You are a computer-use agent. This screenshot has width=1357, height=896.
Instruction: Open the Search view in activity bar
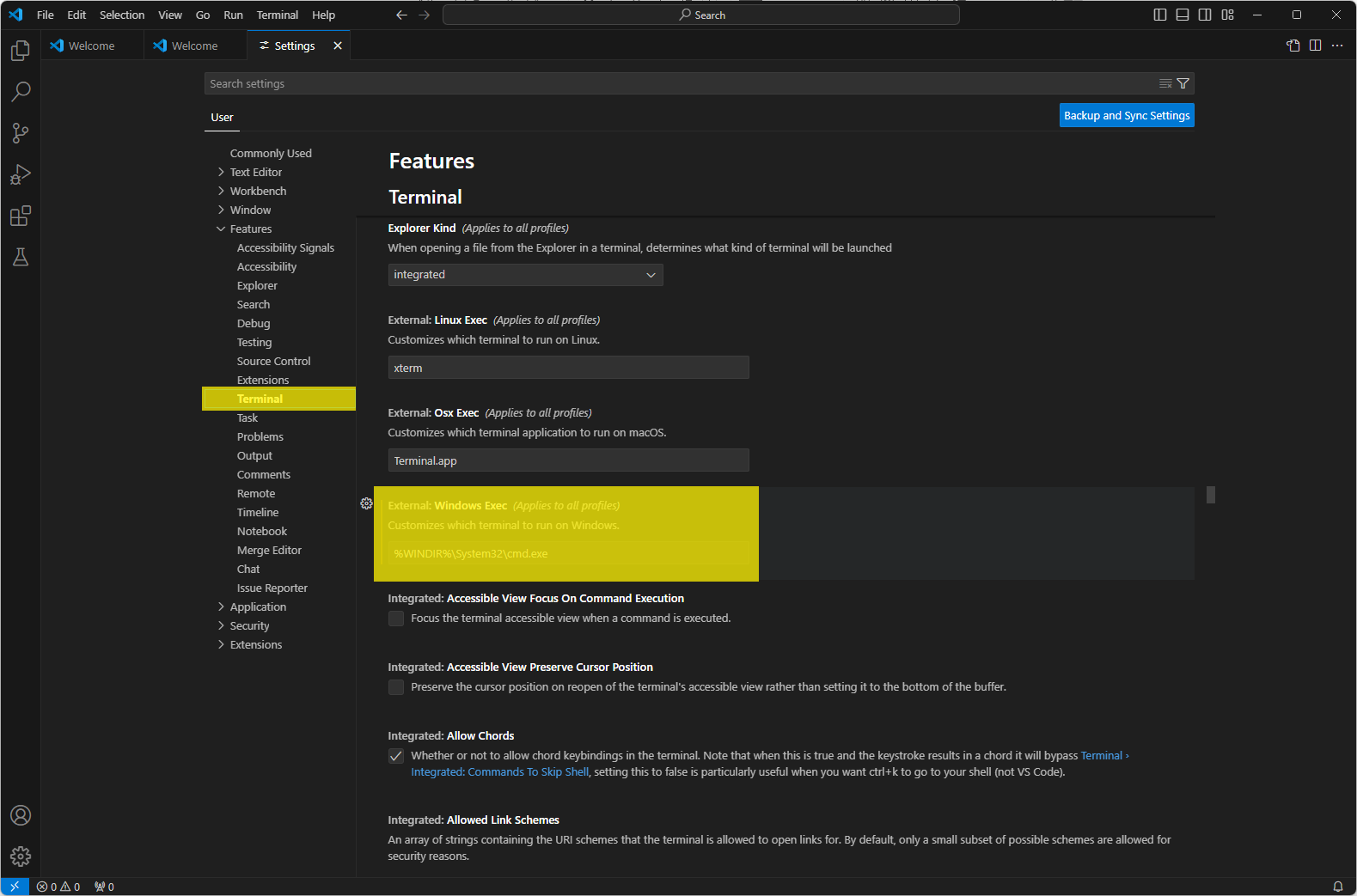21,92
